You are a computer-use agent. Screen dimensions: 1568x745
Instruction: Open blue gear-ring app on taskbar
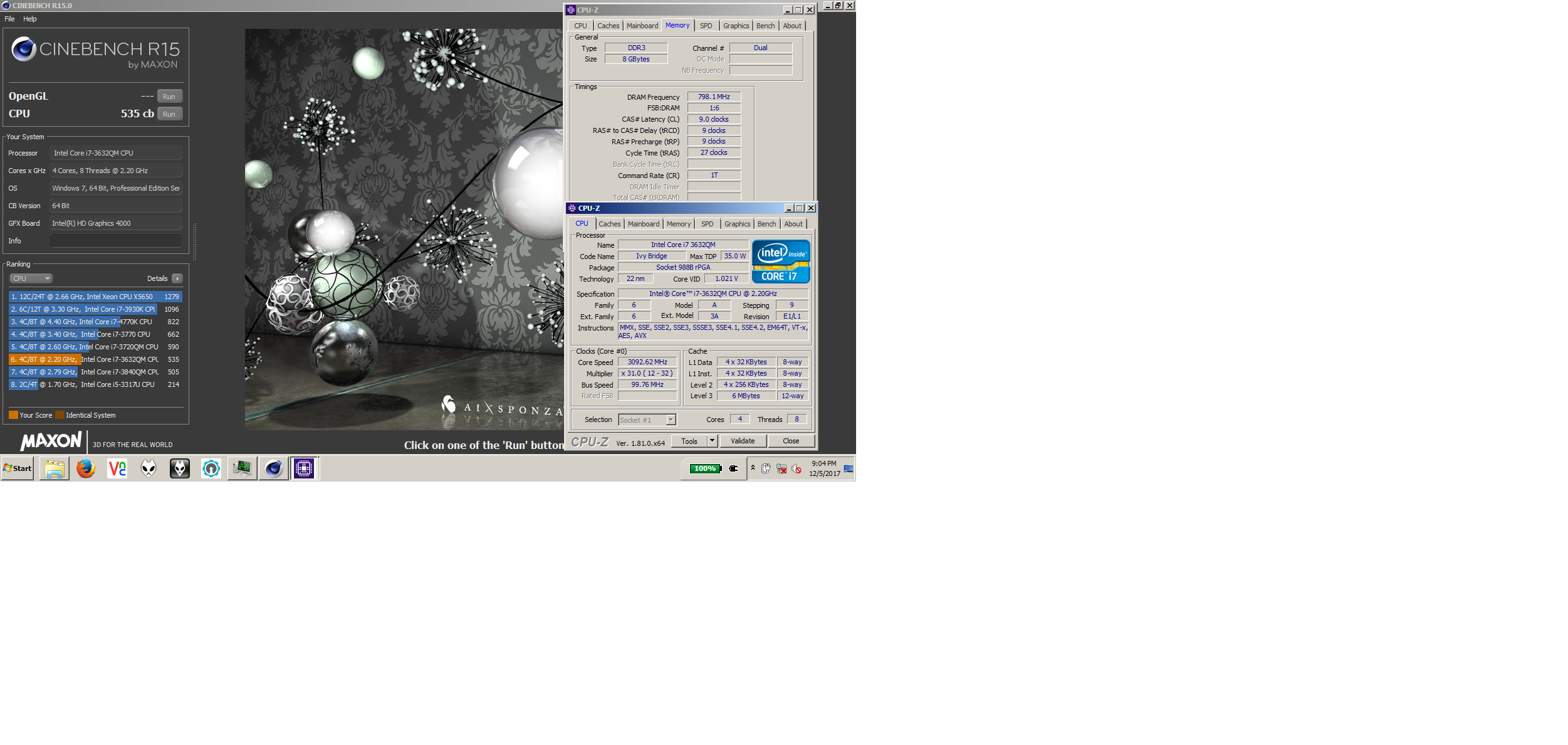211,468
